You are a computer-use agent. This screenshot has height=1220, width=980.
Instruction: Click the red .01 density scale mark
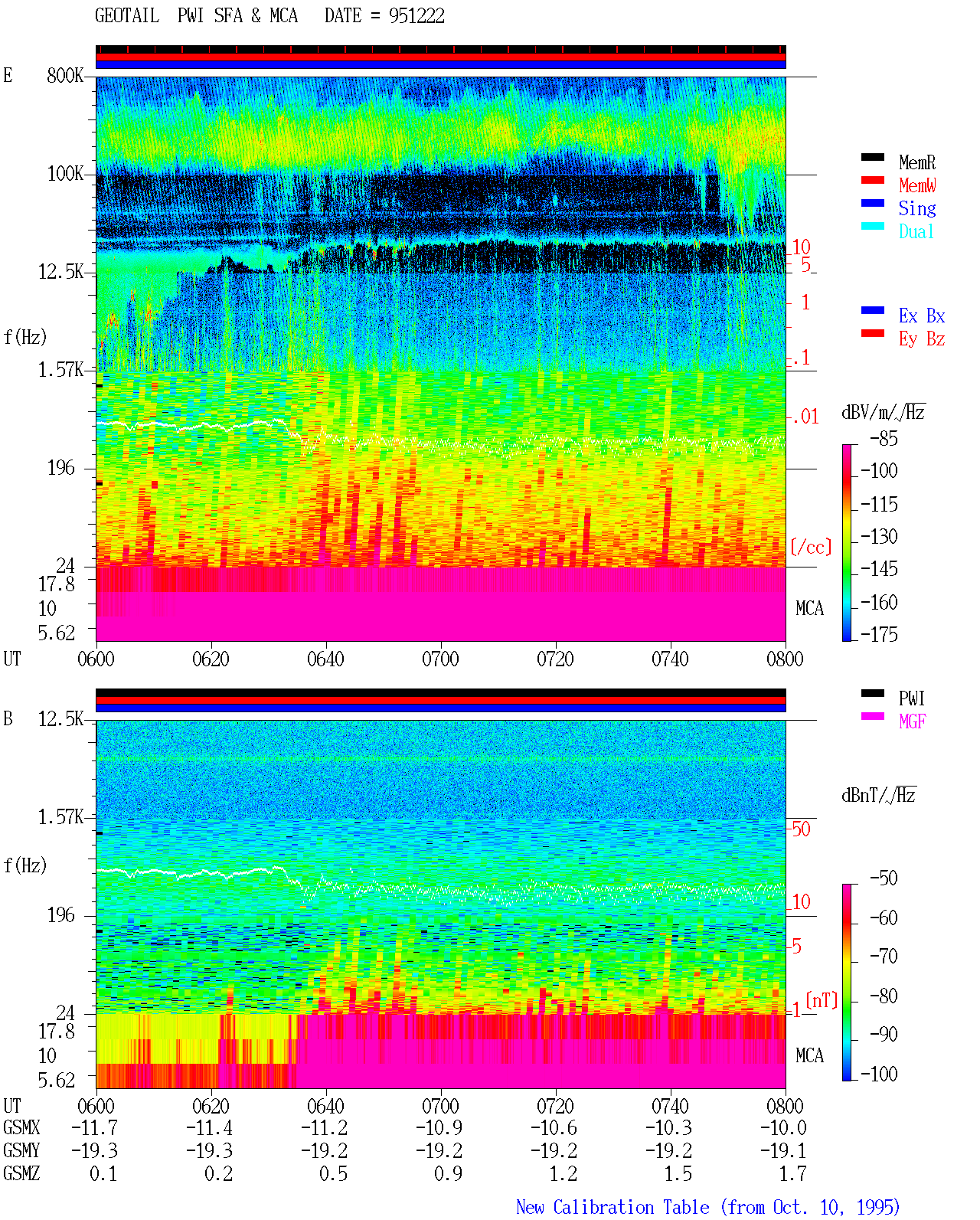click(x=805, y=417)
